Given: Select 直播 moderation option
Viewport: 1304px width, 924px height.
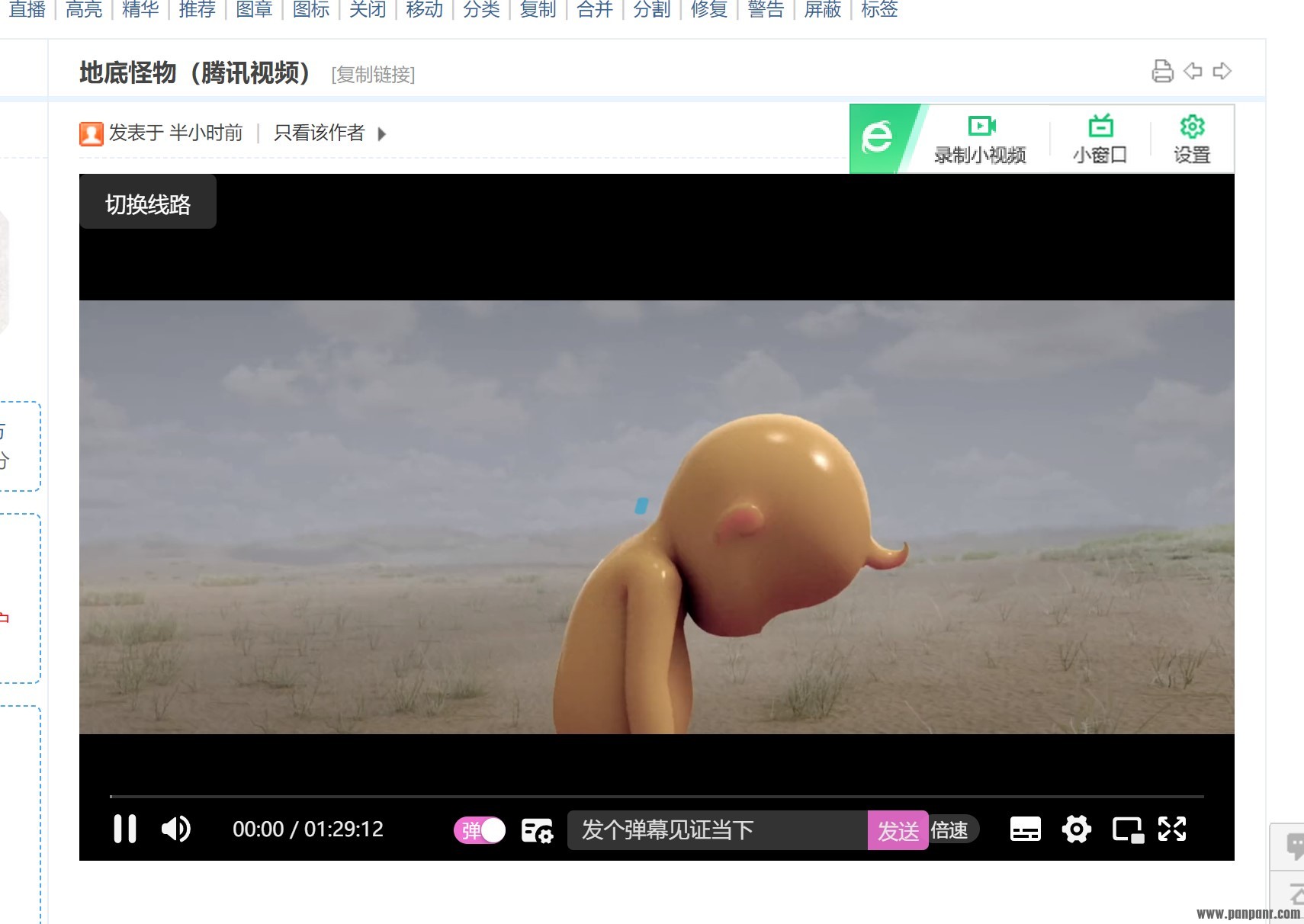Looking at the screenshot, I should (x=27, y=9).
